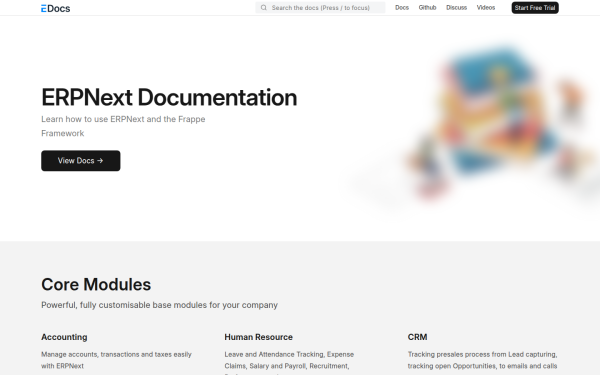Open the Docs logo home link
Viewport: 600px width, 375px height.
pos(55,8)
